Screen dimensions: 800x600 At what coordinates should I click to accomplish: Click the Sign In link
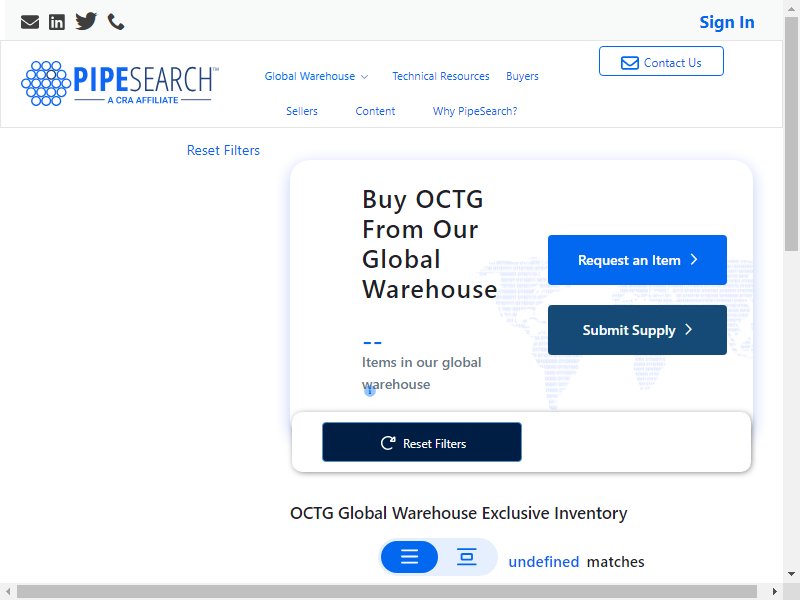click(727, 22)
